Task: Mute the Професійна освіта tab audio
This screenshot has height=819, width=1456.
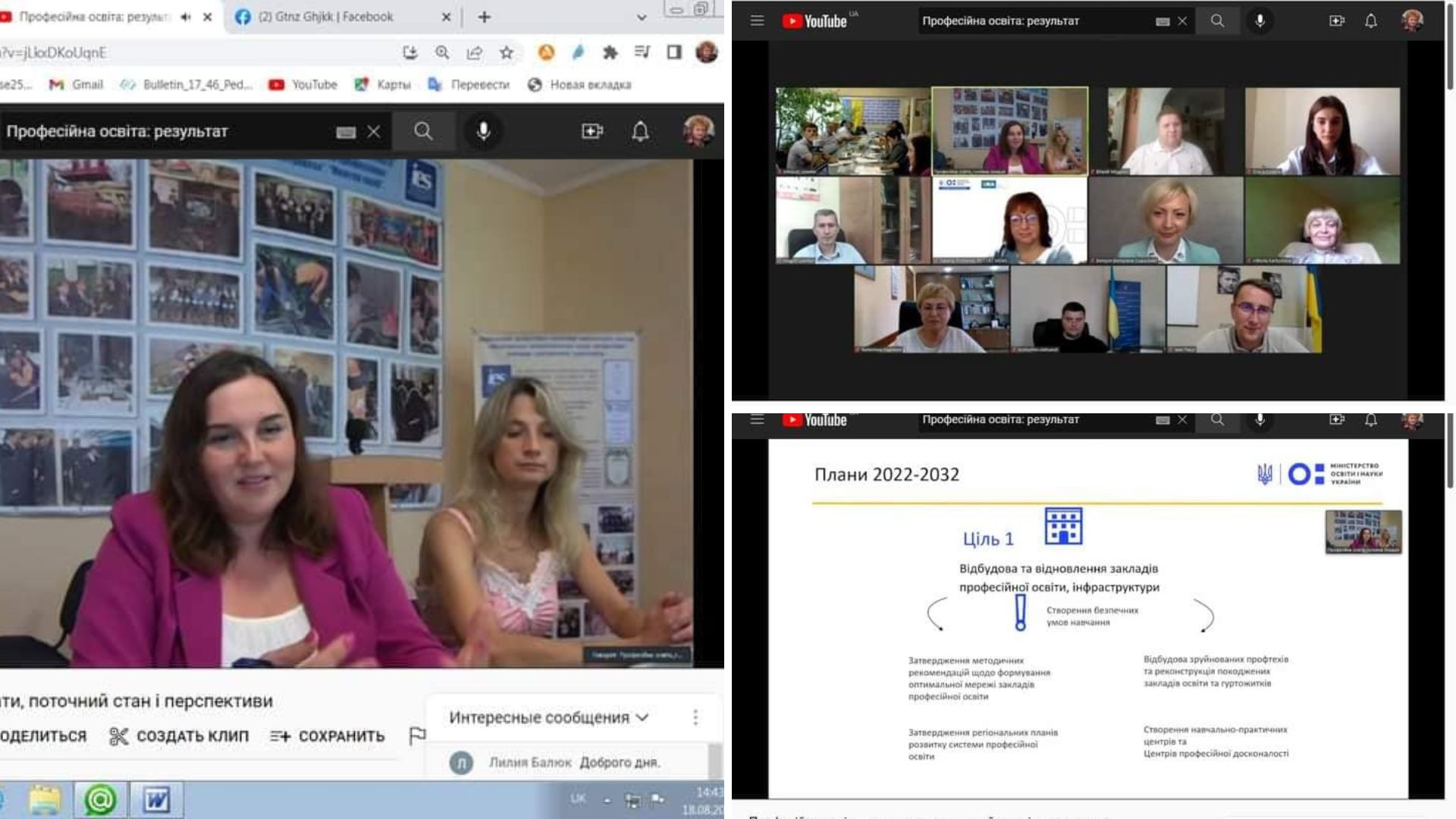Action: pos(186,17)
